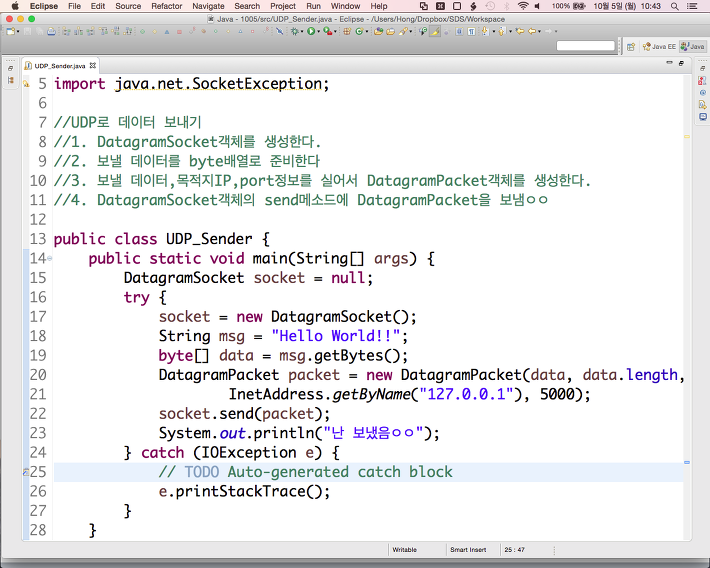Image resolution: width=710 pixels, height=568 pixels.
Task: Open the Notification Center icon
Action: coord(692,6)
